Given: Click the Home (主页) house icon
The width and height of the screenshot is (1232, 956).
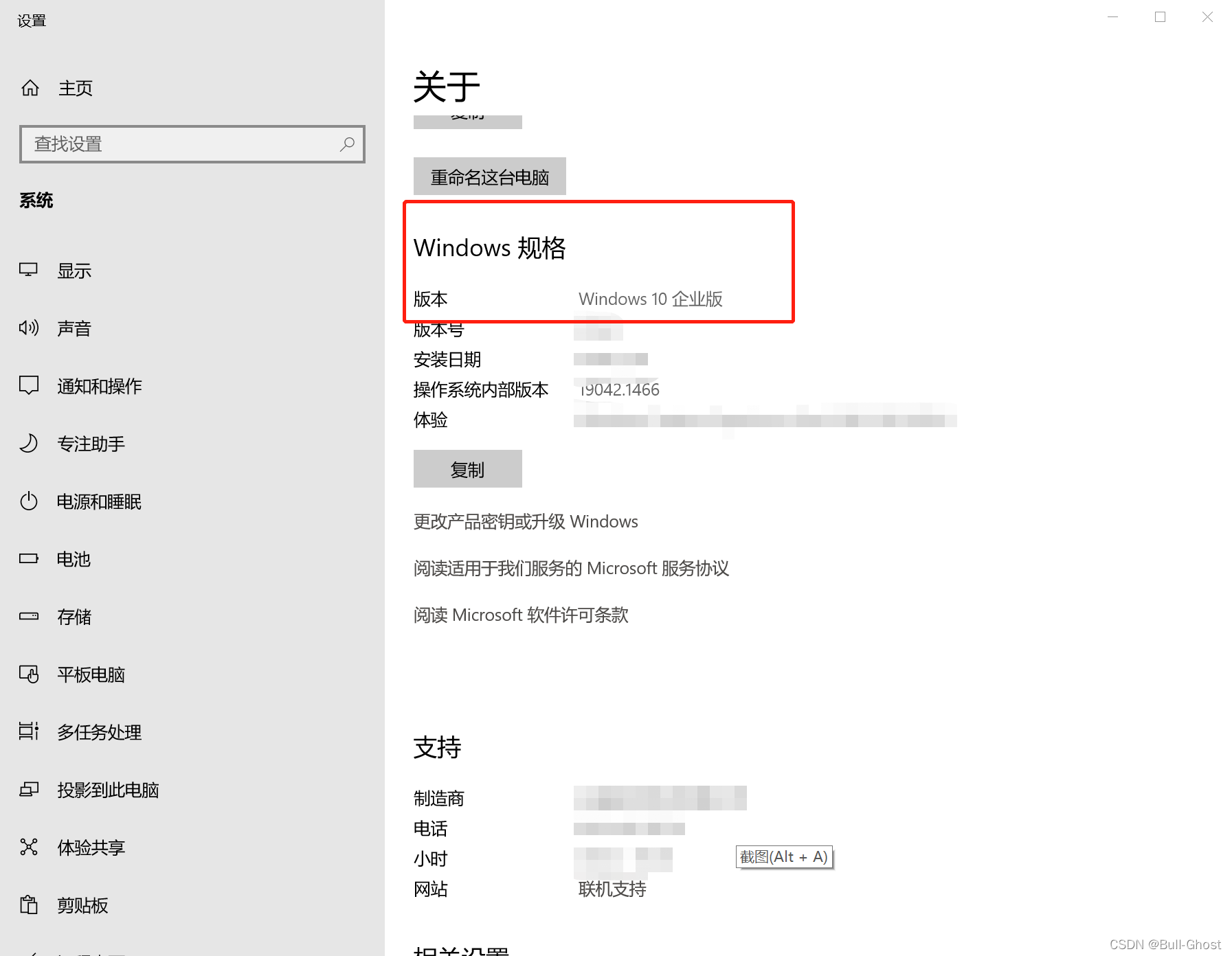Looking at the screenshot, I should pyautogui.click(x=30, y=88).
